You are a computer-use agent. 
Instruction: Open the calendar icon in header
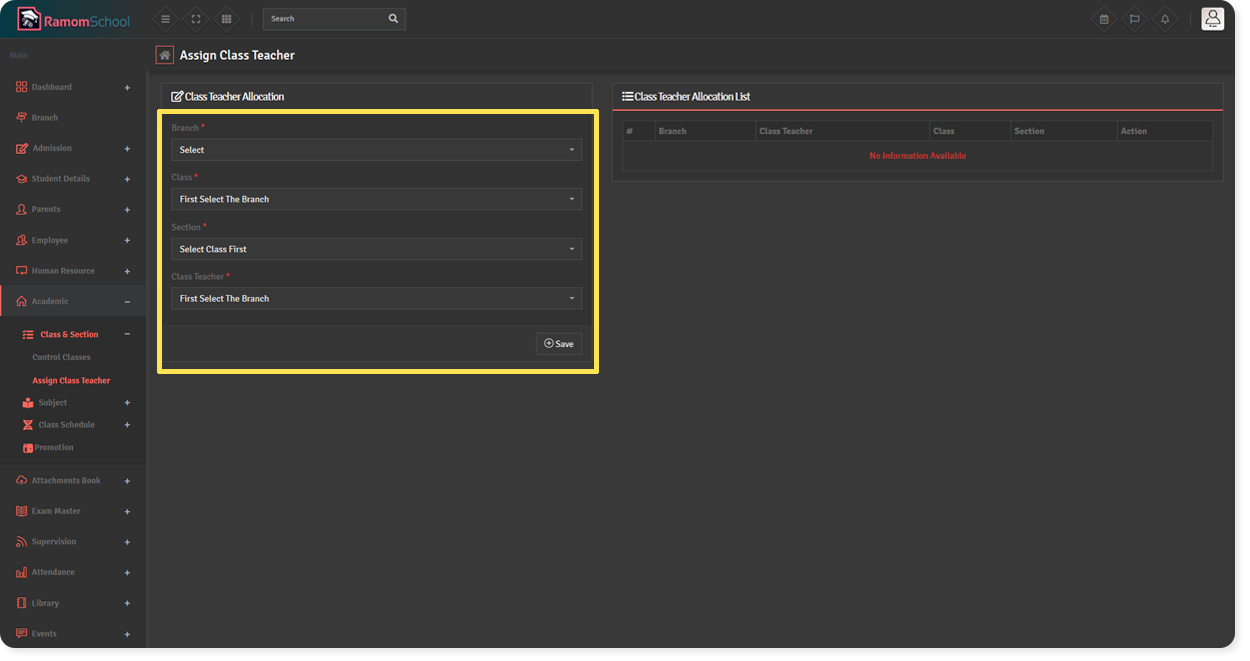click(1104, 19)
